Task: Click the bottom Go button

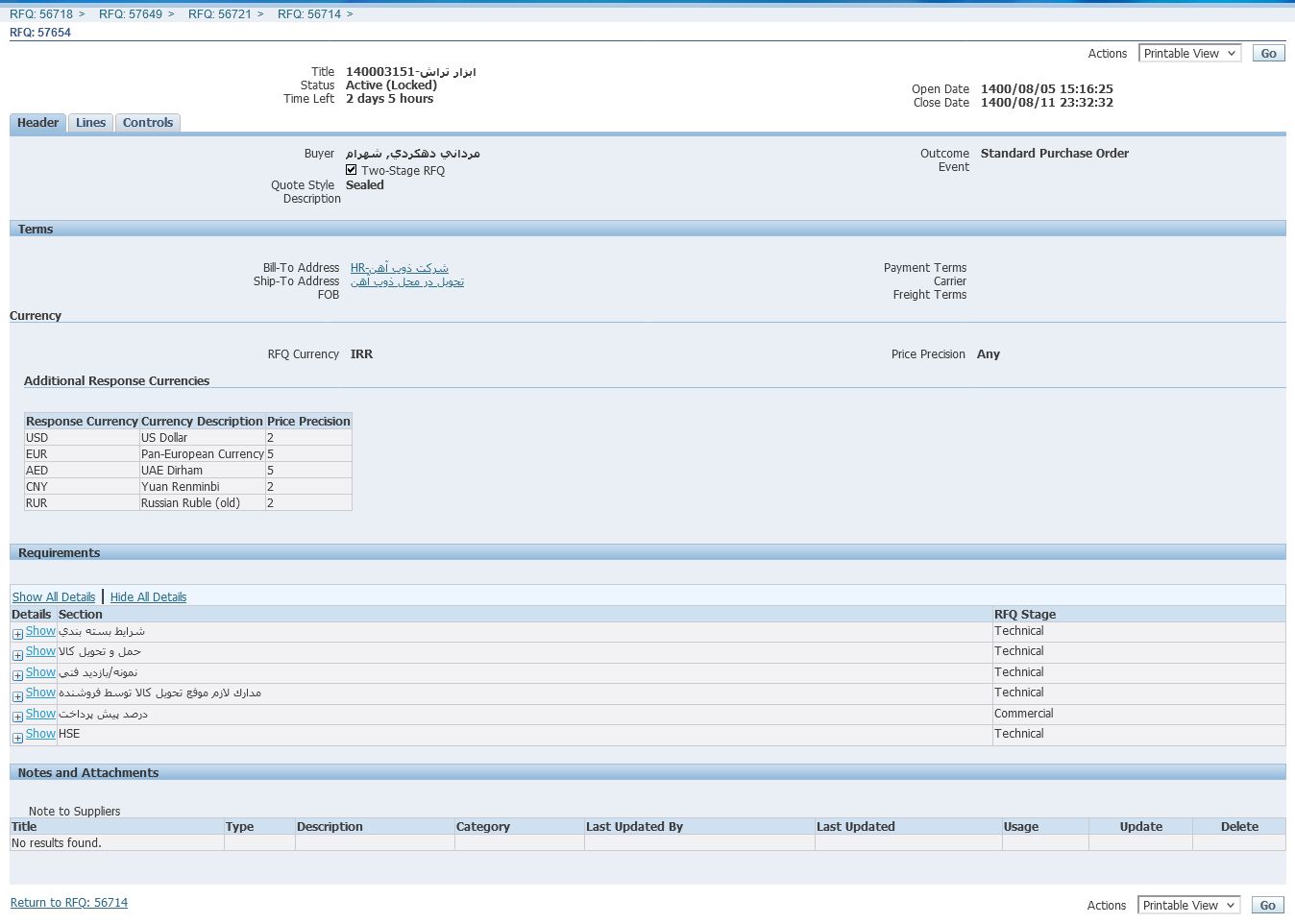Action: point(1268,906)
